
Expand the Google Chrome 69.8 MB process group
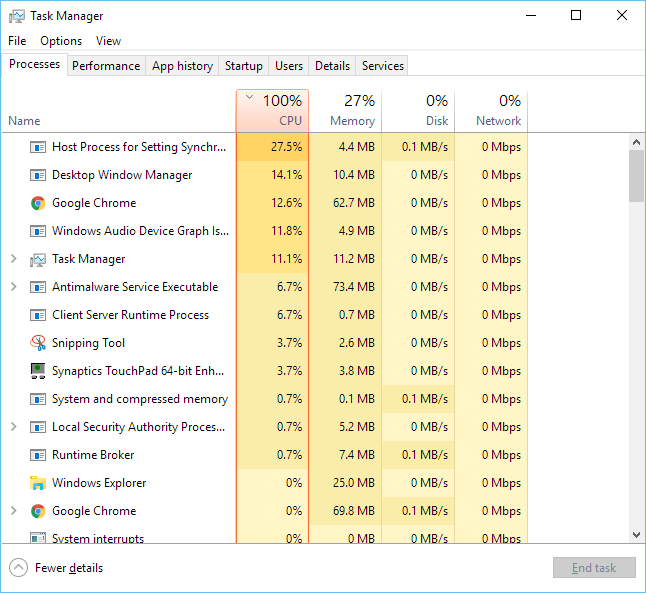coord(14,511)
